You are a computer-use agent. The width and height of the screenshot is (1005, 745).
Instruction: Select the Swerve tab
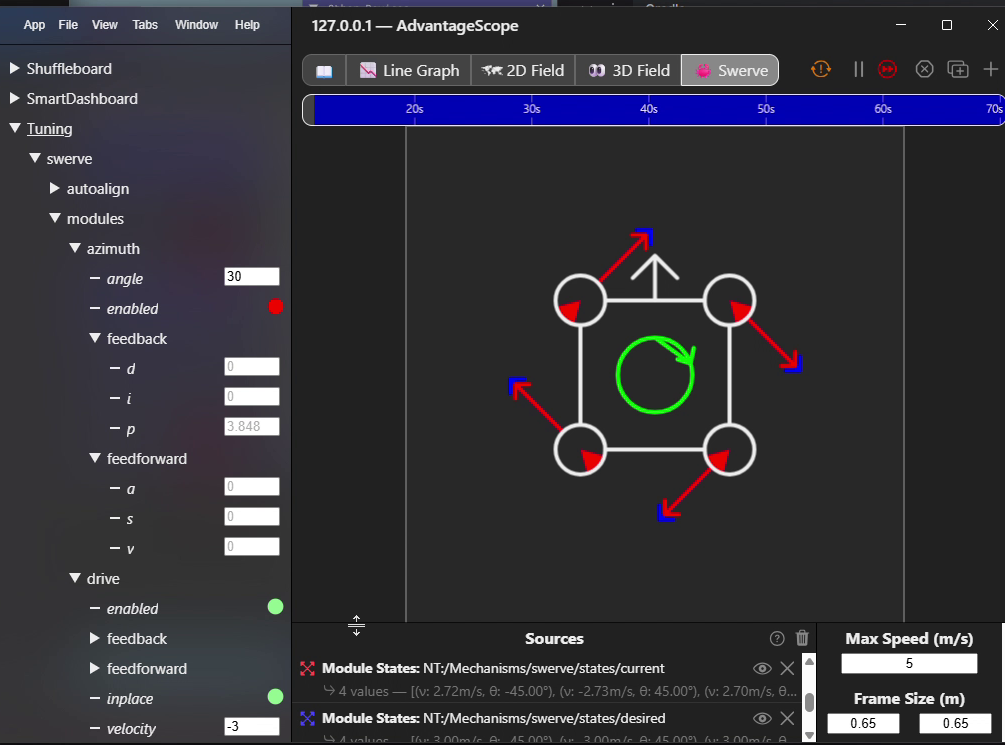[x=730, y=71]
